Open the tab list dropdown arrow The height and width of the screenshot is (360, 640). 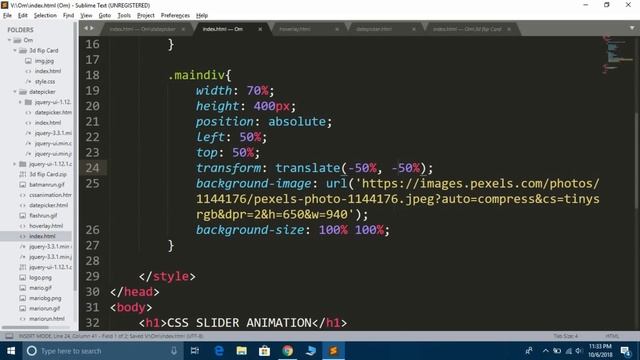(632, 28)
